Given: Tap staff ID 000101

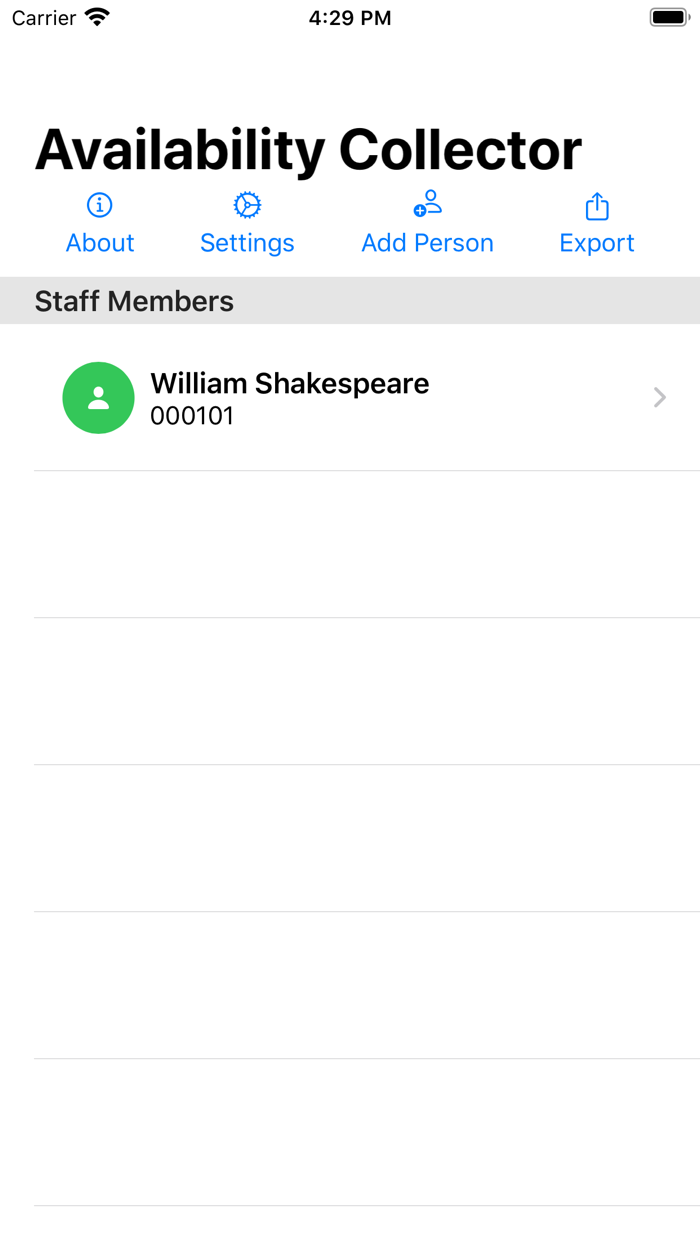Looking at the screenshot, I should click(193, 416).
